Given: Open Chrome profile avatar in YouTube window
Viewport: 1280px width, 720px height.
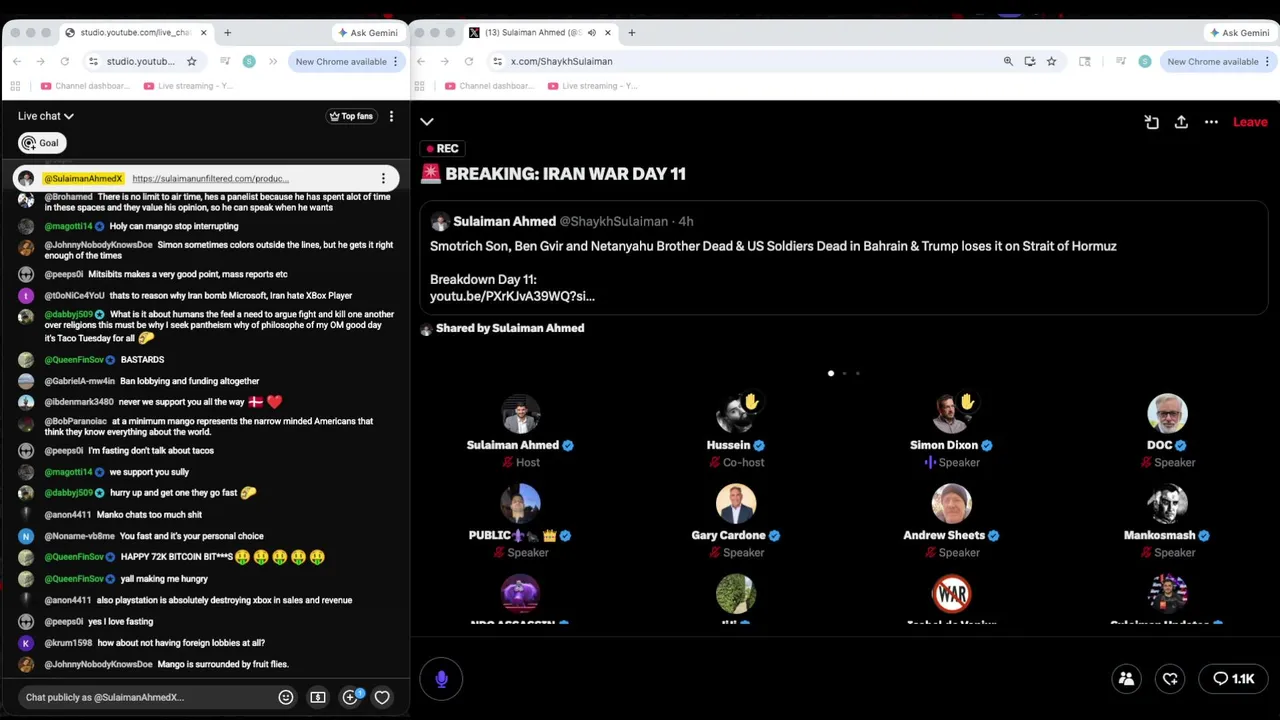Looking at the screenshot, I should pos(249,61).
